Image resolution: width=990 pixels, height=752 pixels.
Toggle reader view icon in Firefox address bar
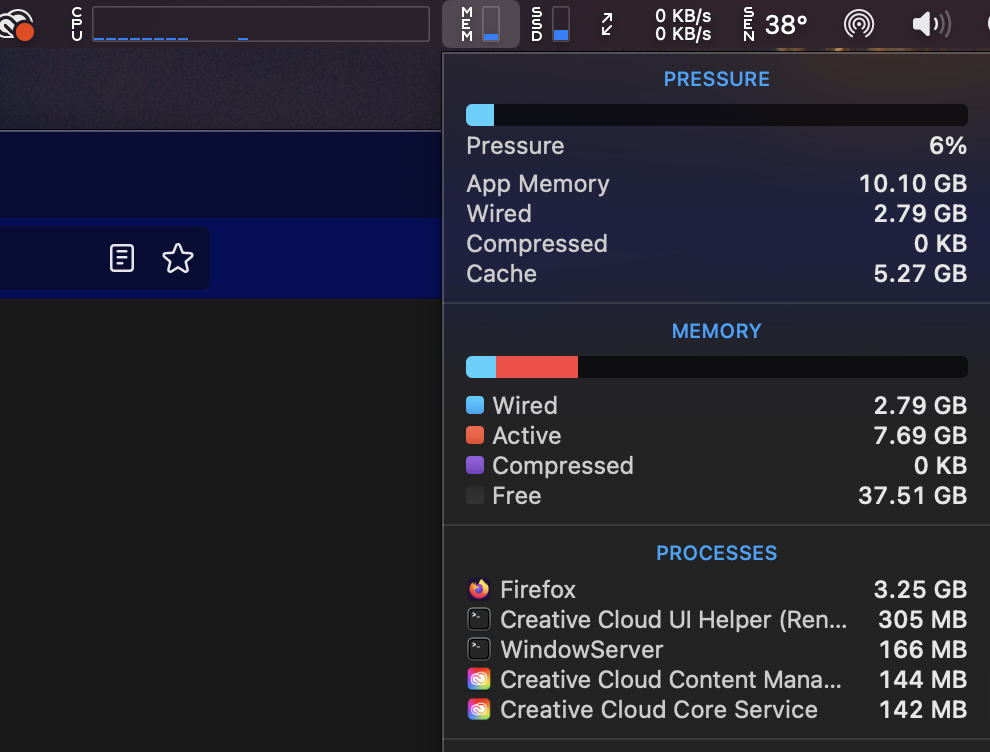122,258
